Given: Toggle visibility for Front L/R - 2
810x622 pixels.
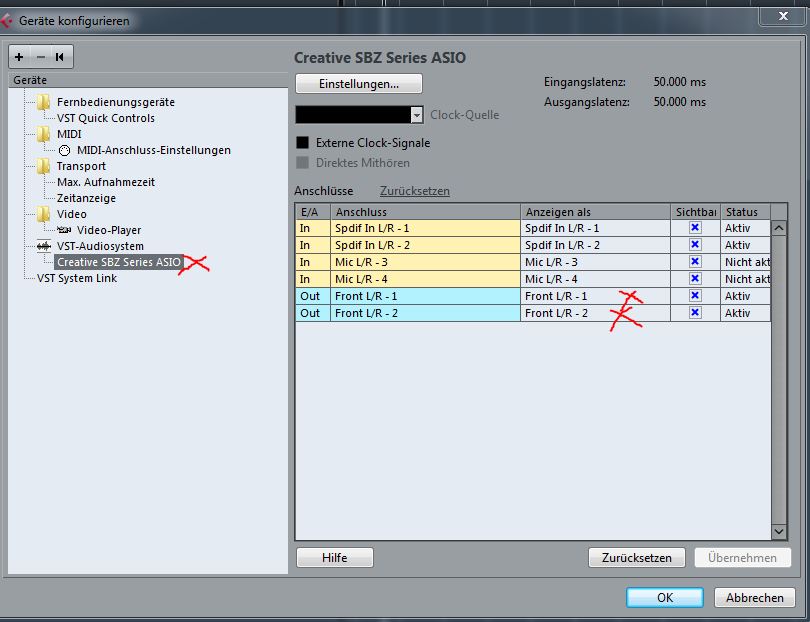Looking at the screenshot, I should tap(695, 313).
